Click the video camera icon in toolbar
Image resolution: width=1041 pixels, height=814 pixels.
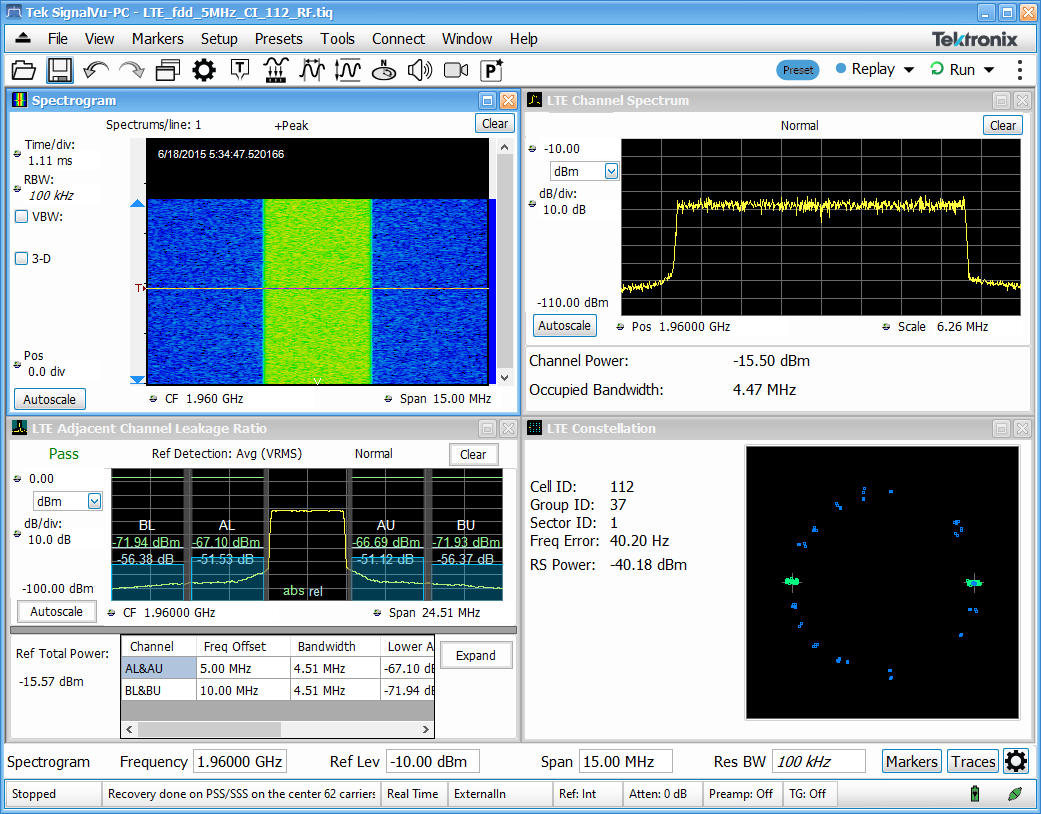[x=456, y=70]
